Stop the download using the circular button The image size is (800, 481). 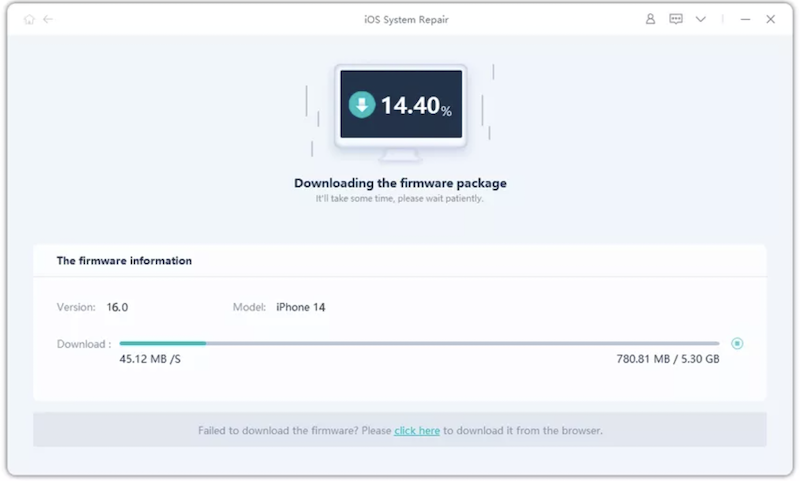737,344
